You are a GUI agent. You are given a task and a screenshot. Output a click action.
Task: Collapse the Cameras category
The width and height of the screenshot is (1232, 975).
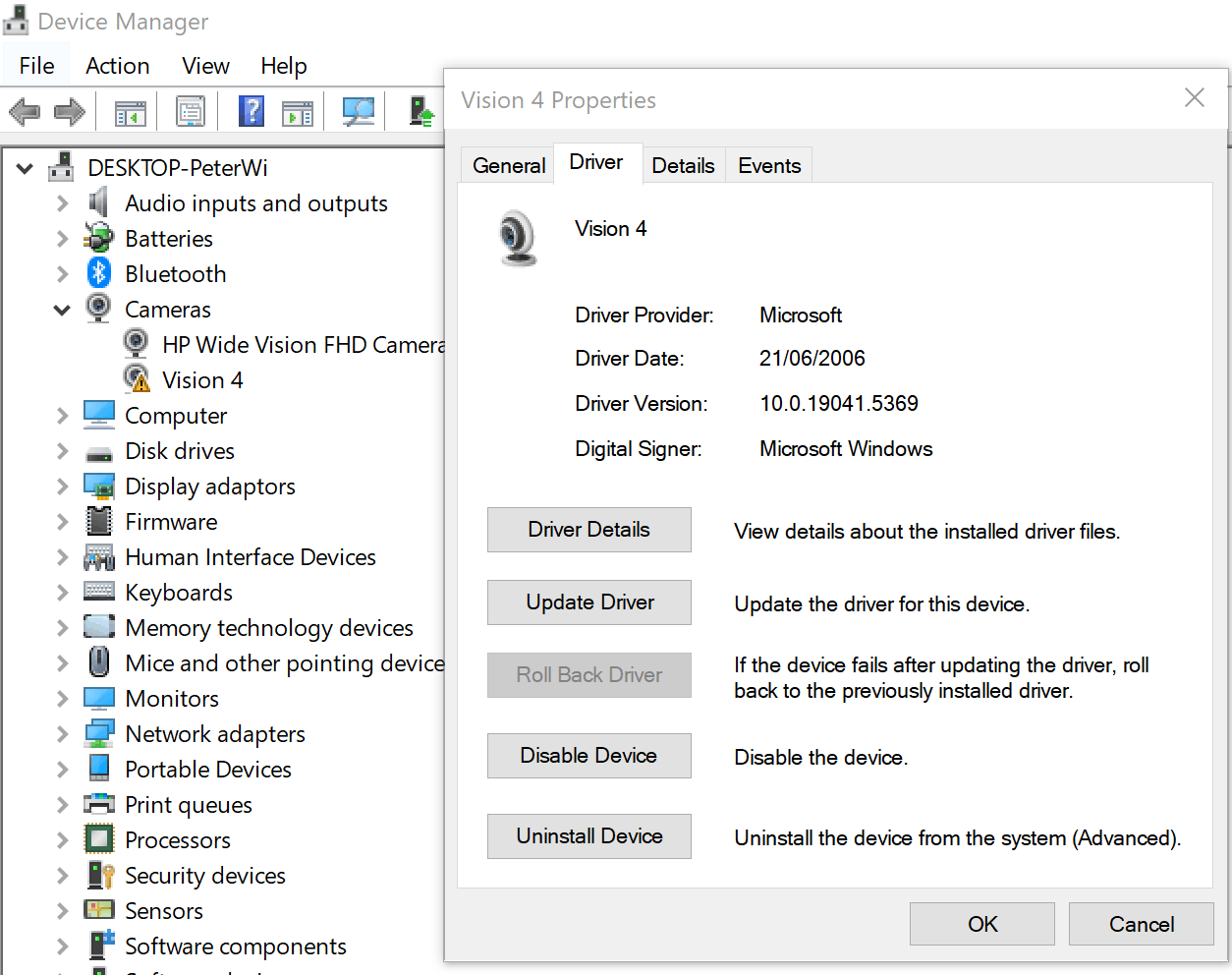point(62,311)
